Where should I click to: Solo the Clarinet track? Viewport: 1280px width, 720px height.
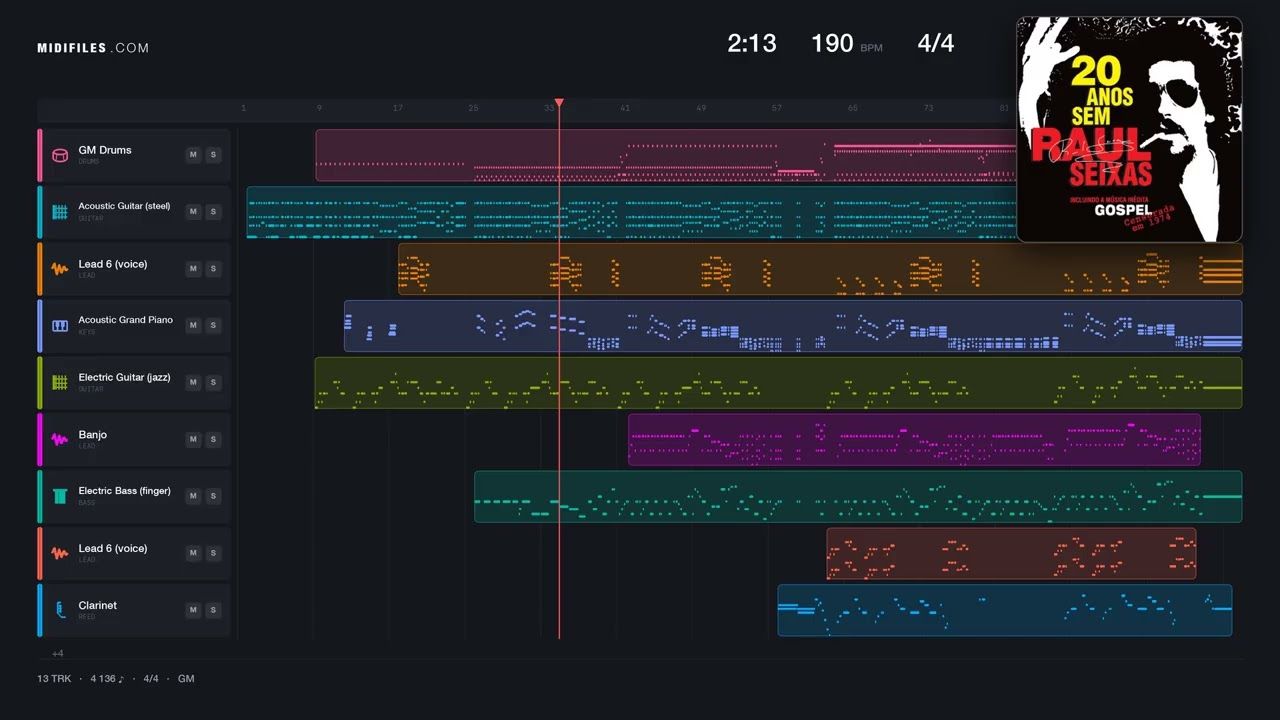(x=213, y=611)
